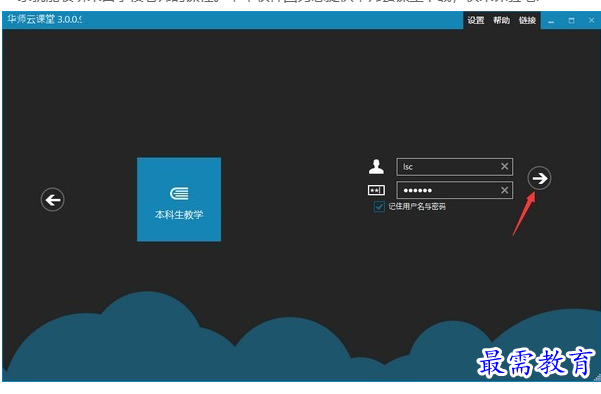Go back with the left arrow button
601x394 pixels.
point(53,200)
